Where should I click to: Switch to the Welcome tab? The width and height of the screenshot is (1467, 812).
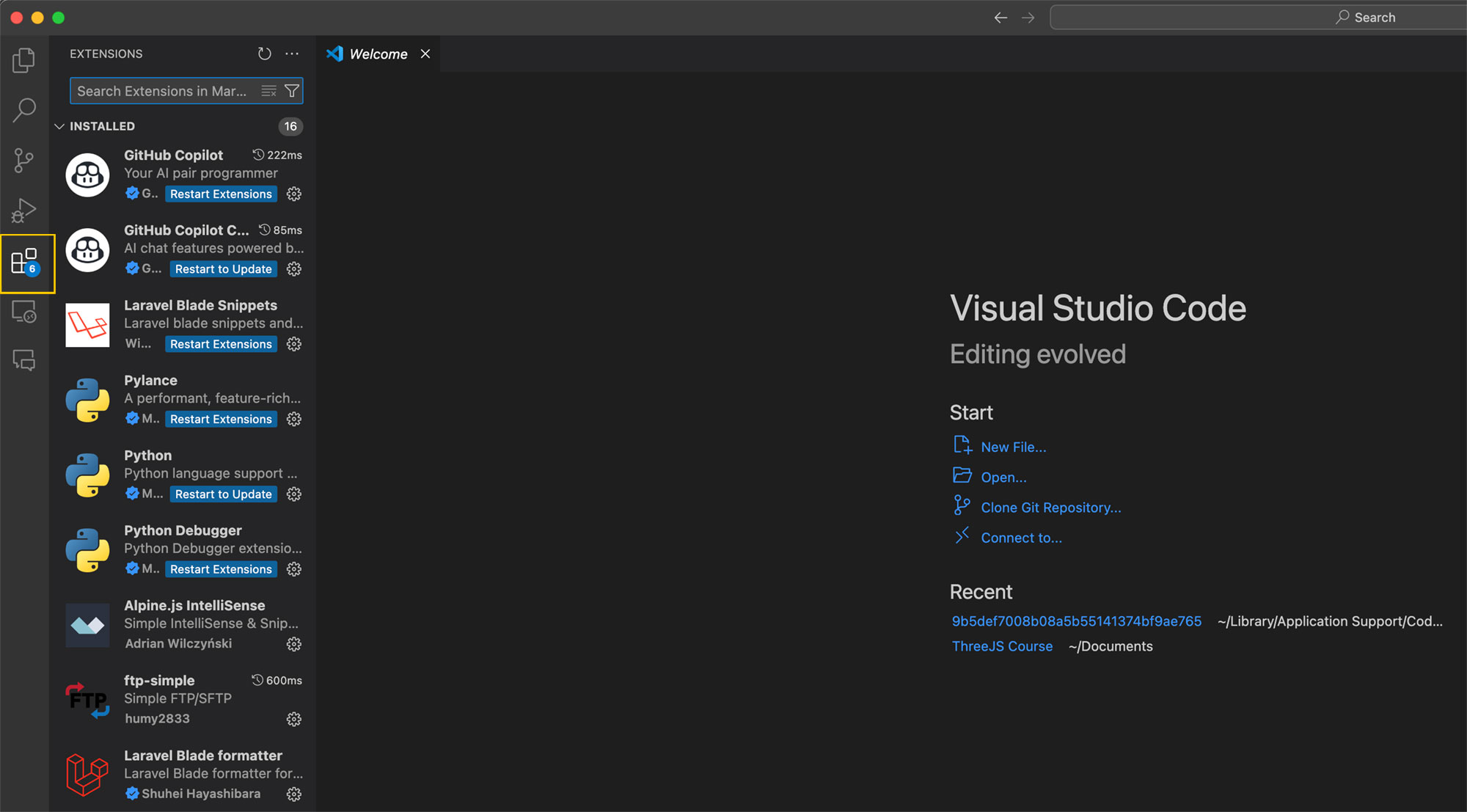pyautogui.click(x=378, y=54)
